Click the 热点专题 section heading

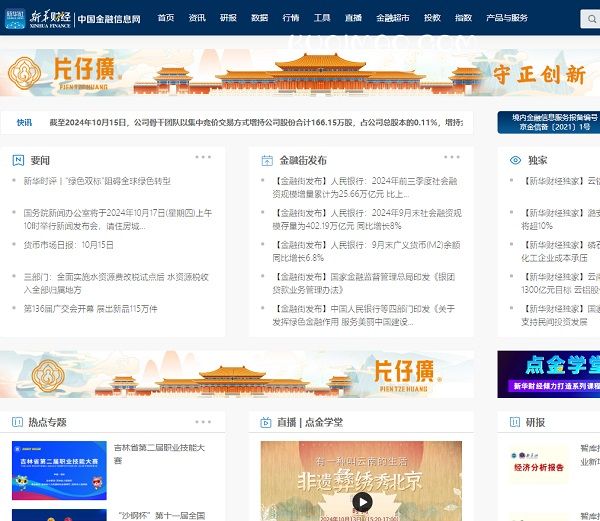point(47,422)
